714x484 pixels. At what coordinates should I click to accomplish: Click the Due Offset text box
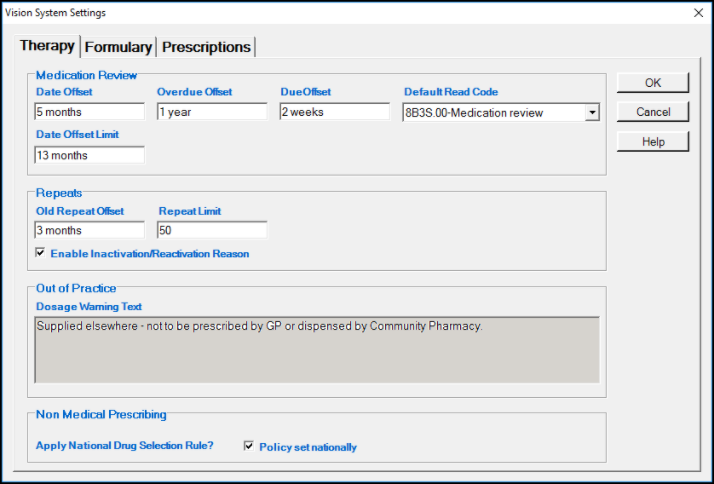click(x=334, y=112)
